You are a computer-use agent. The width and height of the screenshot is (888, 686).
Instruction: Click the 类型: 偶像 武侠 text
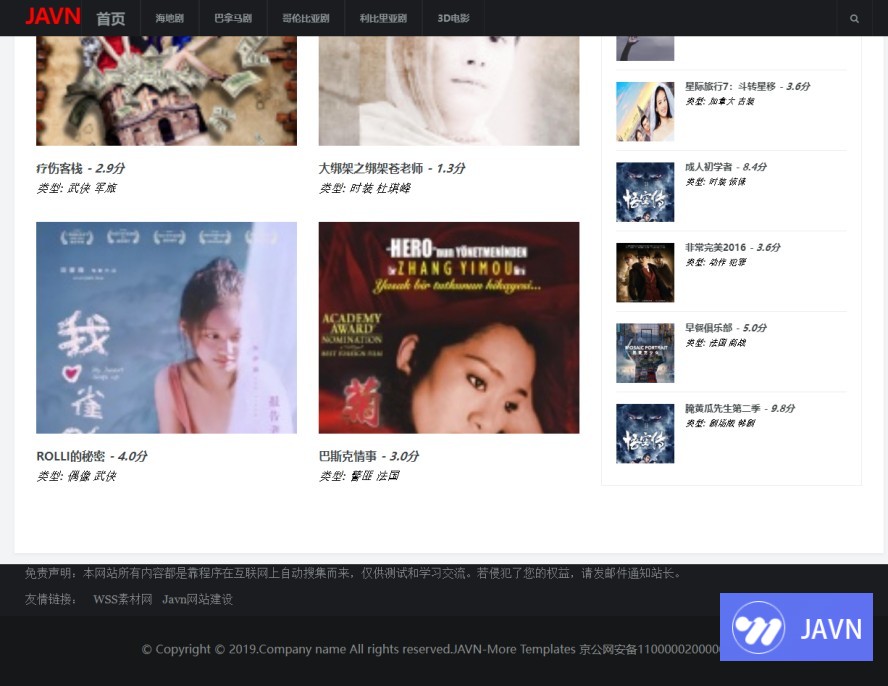pos(76,476)
